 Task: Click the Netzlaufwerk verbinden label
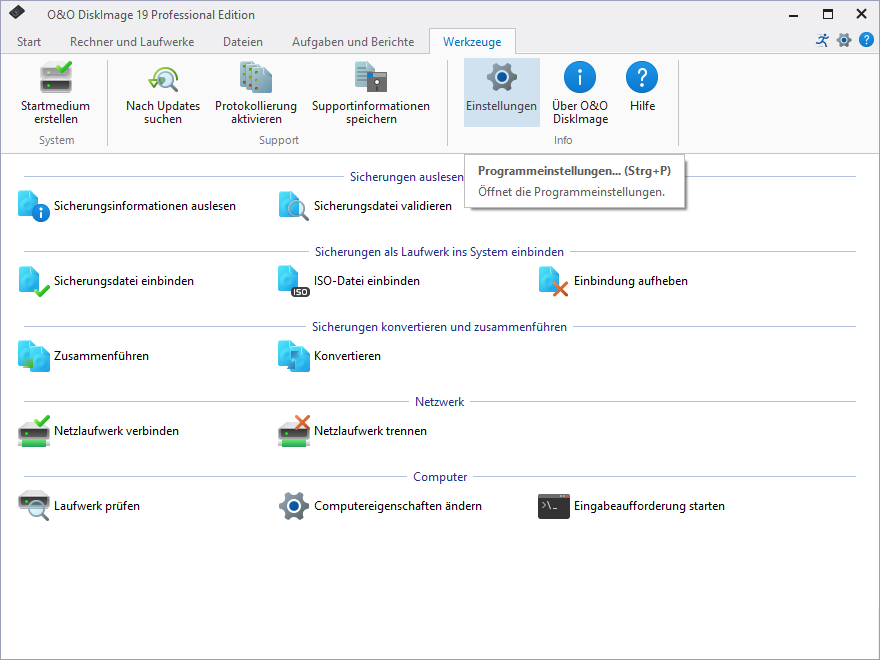[x=116, y=431]
